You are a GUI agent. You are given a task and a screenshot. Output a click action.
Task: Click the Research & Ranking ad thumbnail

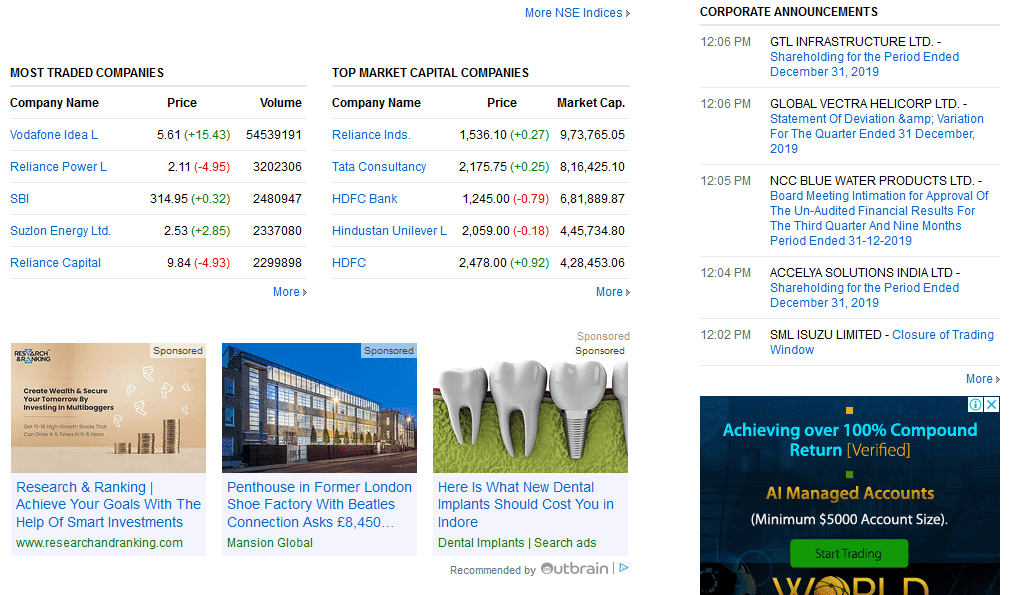point(108,408)
